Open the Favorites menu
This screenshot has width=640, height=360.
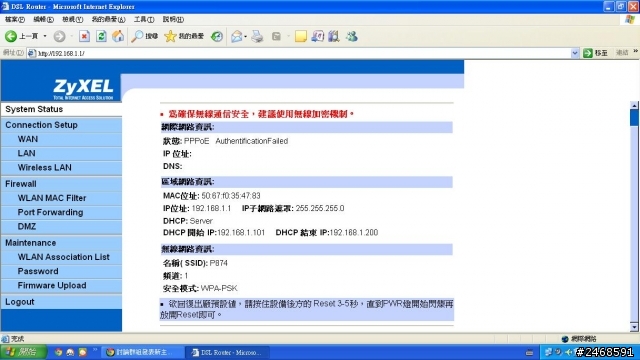[108, 19]
